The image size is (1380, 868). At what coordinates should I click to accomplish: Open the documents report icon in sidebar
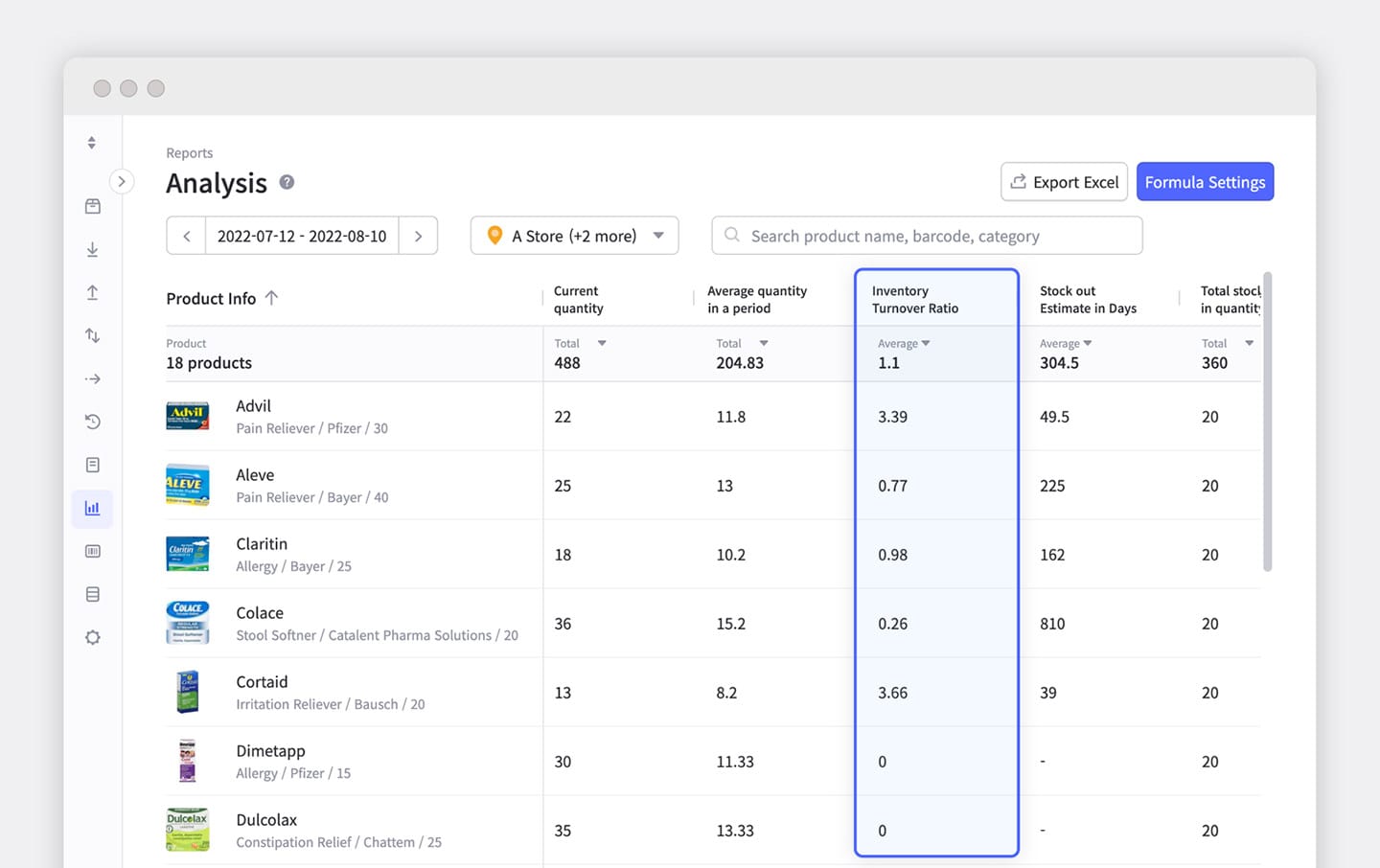(x=92, y=465)
